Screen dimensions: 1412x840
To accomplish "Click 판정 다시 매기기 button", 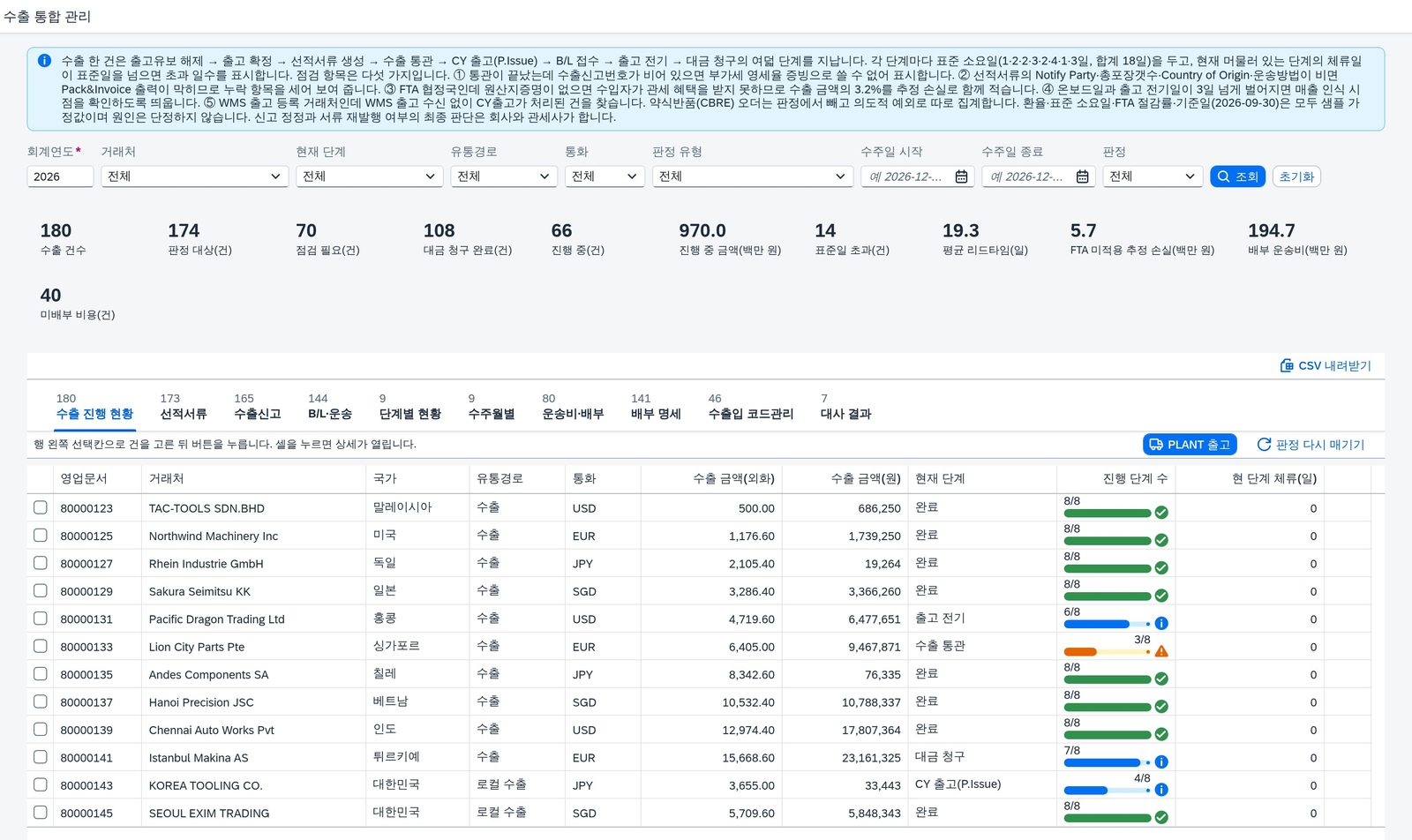I will (x=1311, y=445).
